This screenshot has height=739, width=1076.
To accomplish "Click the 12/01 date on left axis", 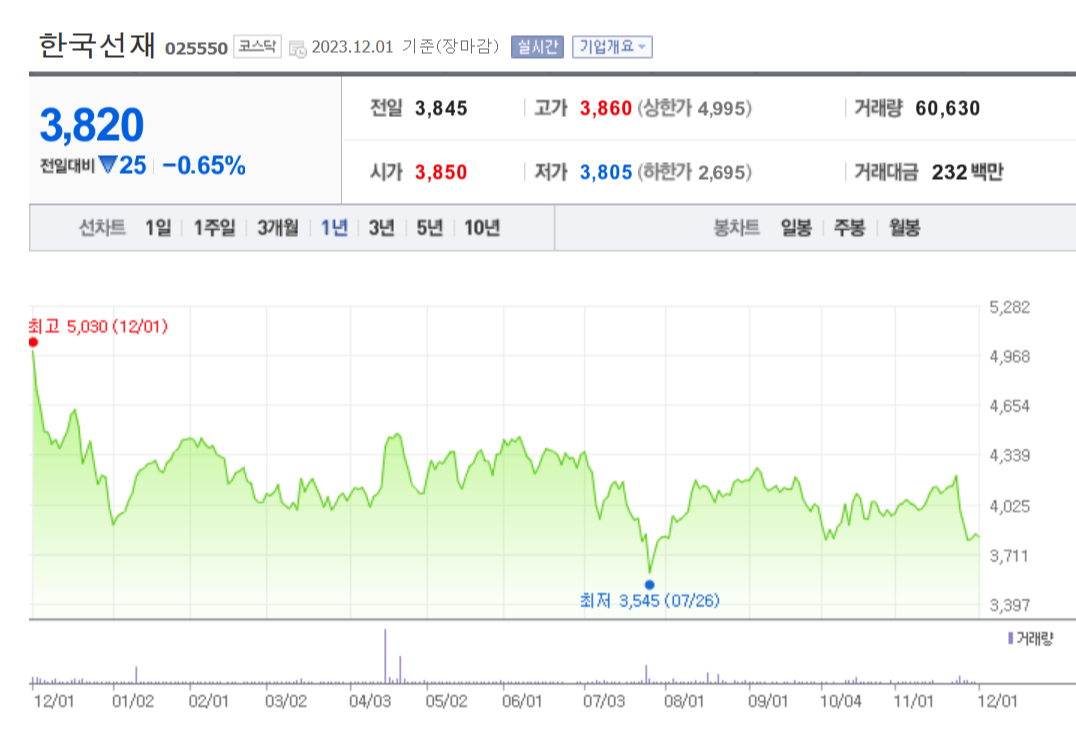I will coord(54,701).
